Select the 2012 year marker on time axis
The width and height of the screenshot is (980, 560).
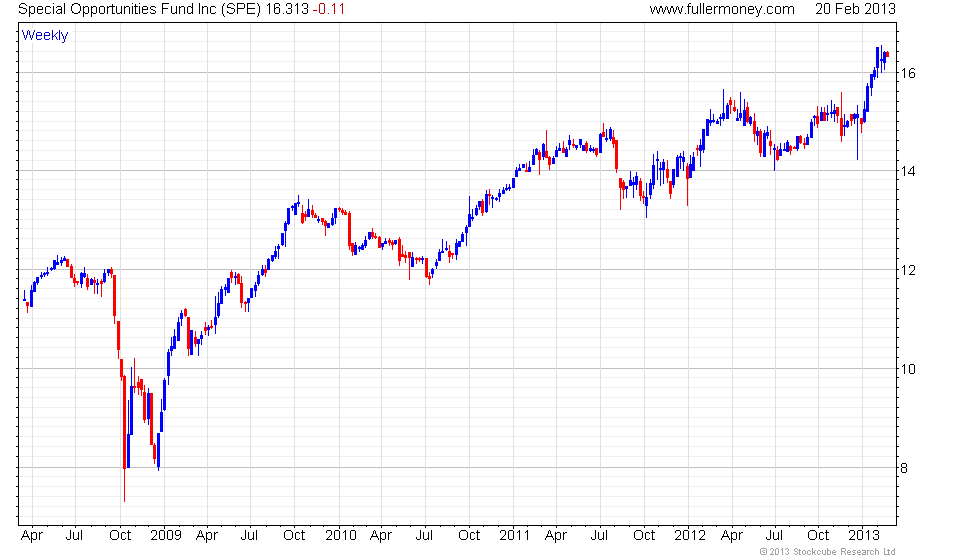click(x=691, y=535)
